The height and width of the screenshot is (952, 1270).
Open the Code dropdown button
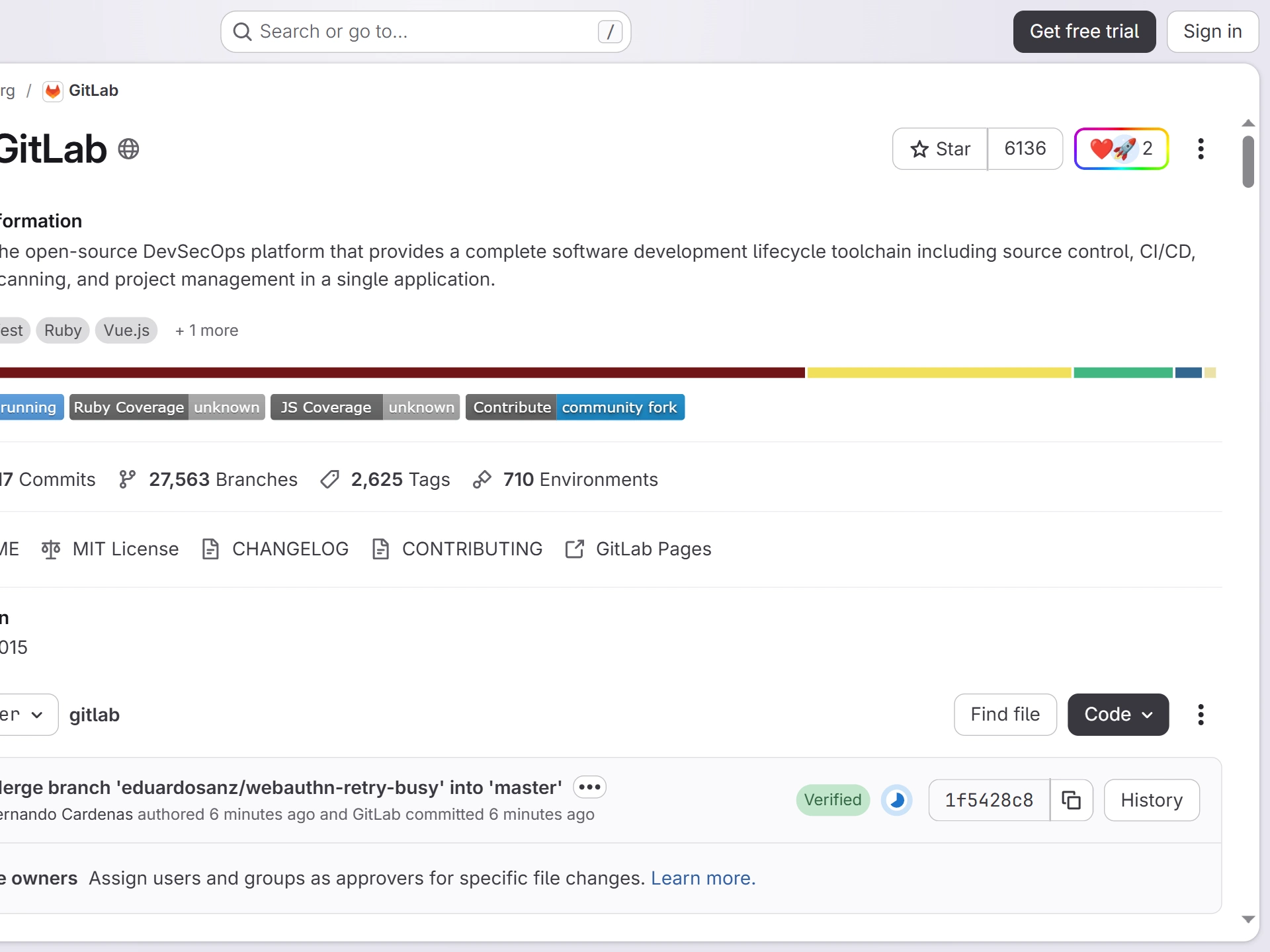[1118, 715]
